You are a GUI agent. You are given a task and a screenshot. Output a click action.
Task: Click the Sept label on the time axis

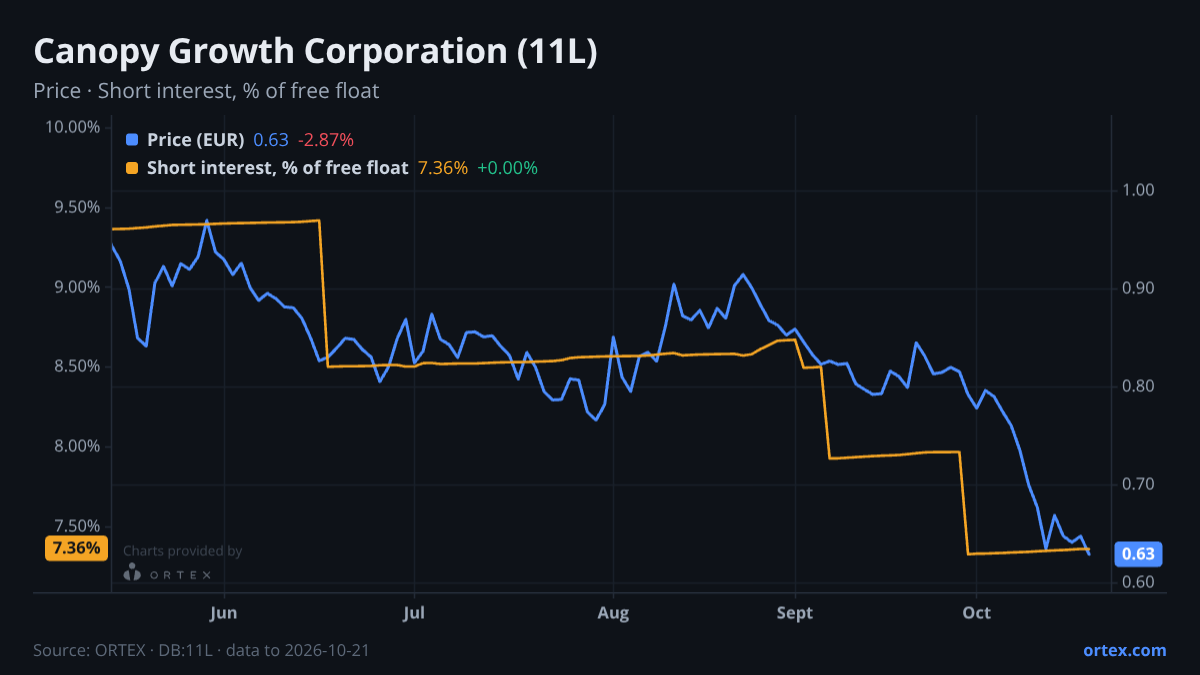click(794, 612)
